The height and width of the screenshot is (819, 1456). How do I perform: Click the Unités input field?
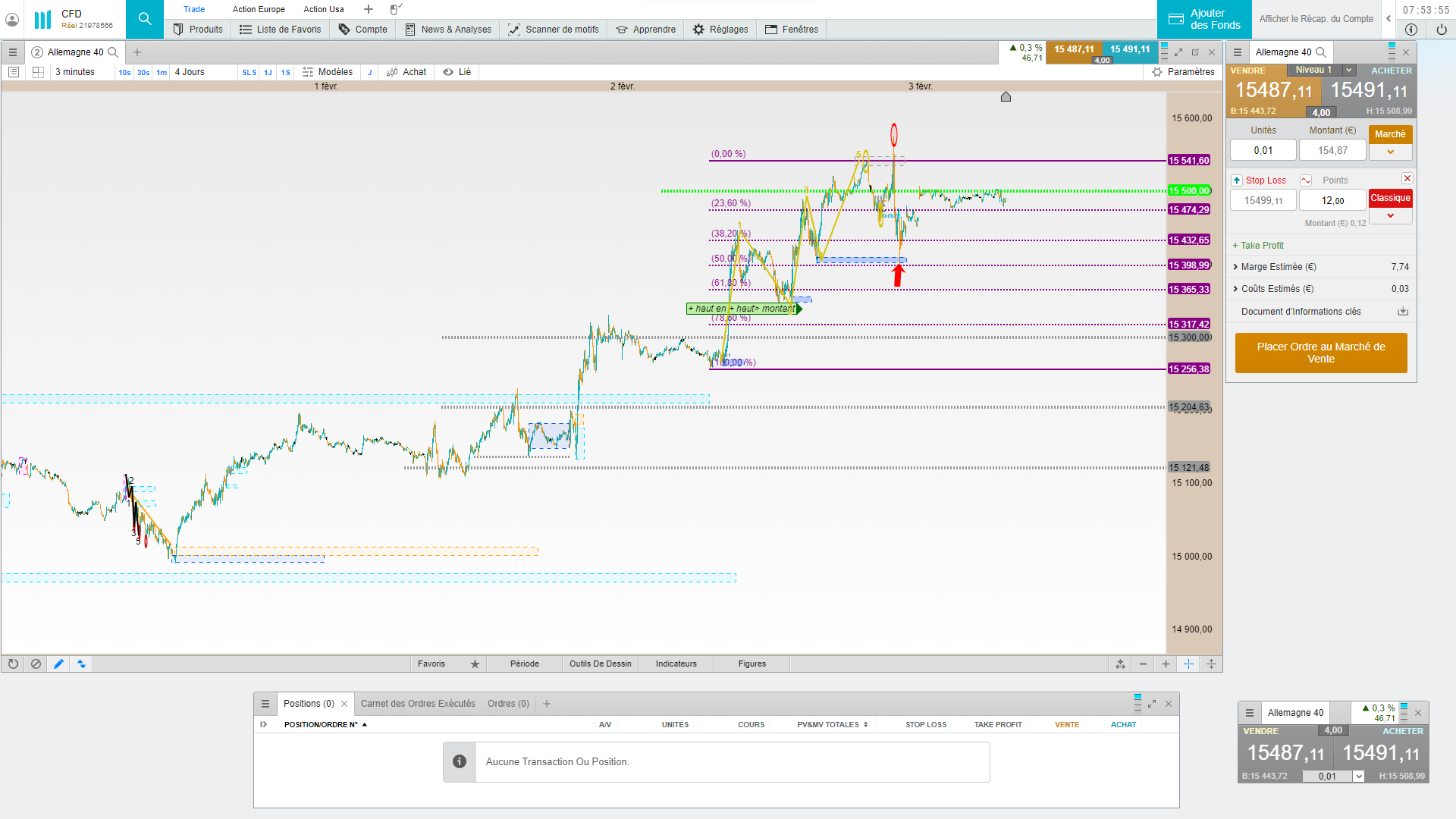coord(1263,151)
